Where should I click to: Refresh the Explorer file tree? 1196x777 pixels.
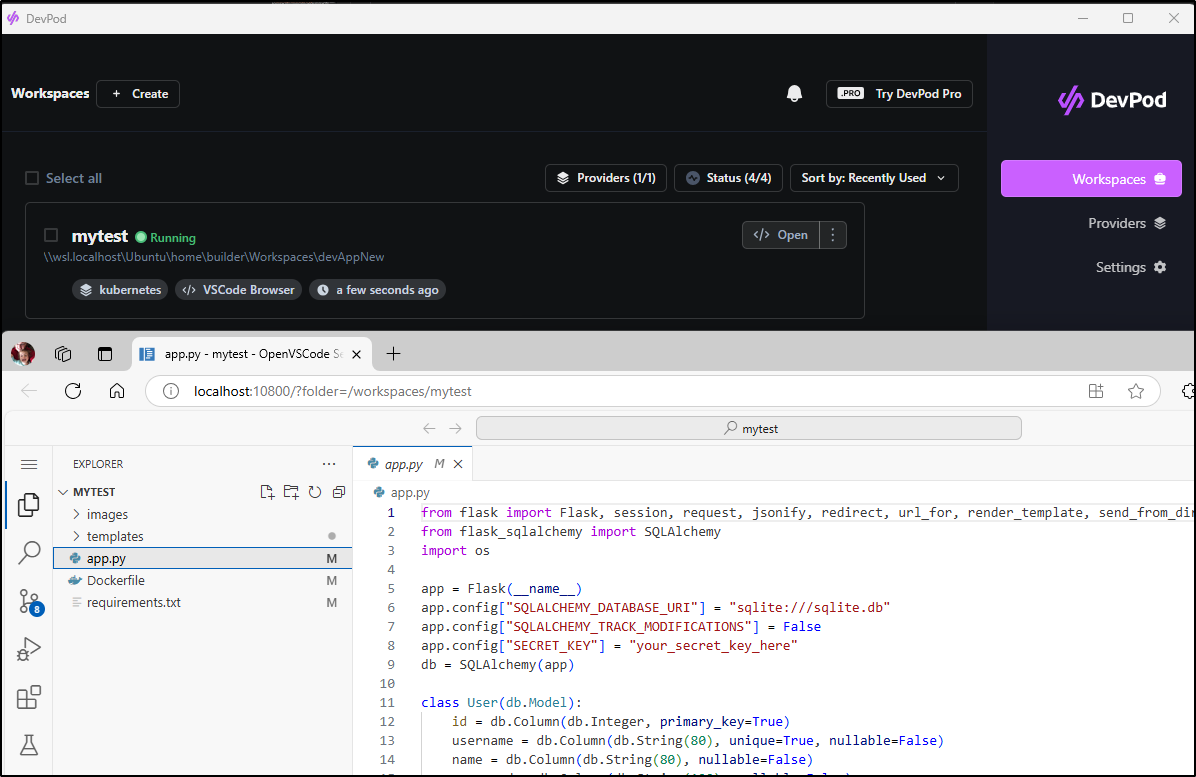[x=315, y=492]
